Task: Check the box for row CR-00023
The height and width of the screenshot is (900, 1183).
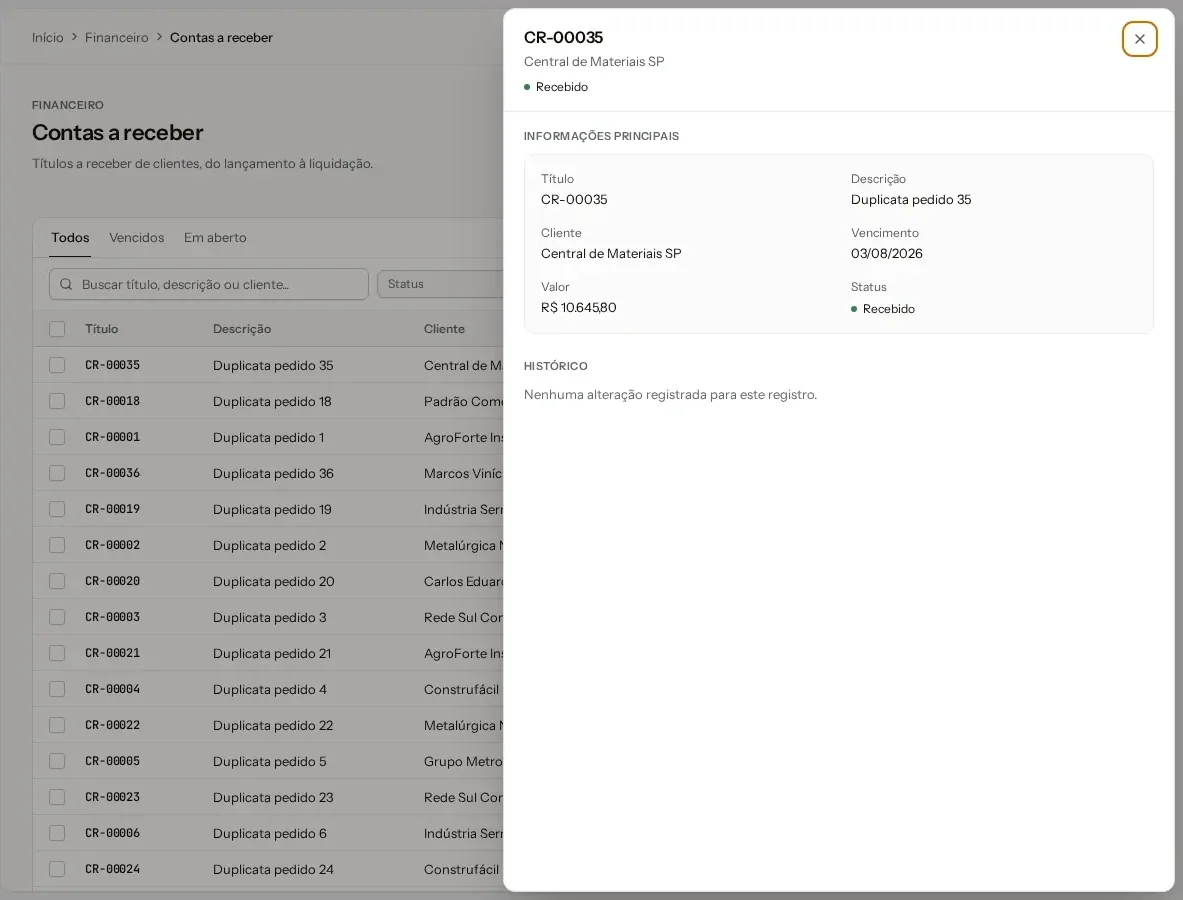Action: 57,797
